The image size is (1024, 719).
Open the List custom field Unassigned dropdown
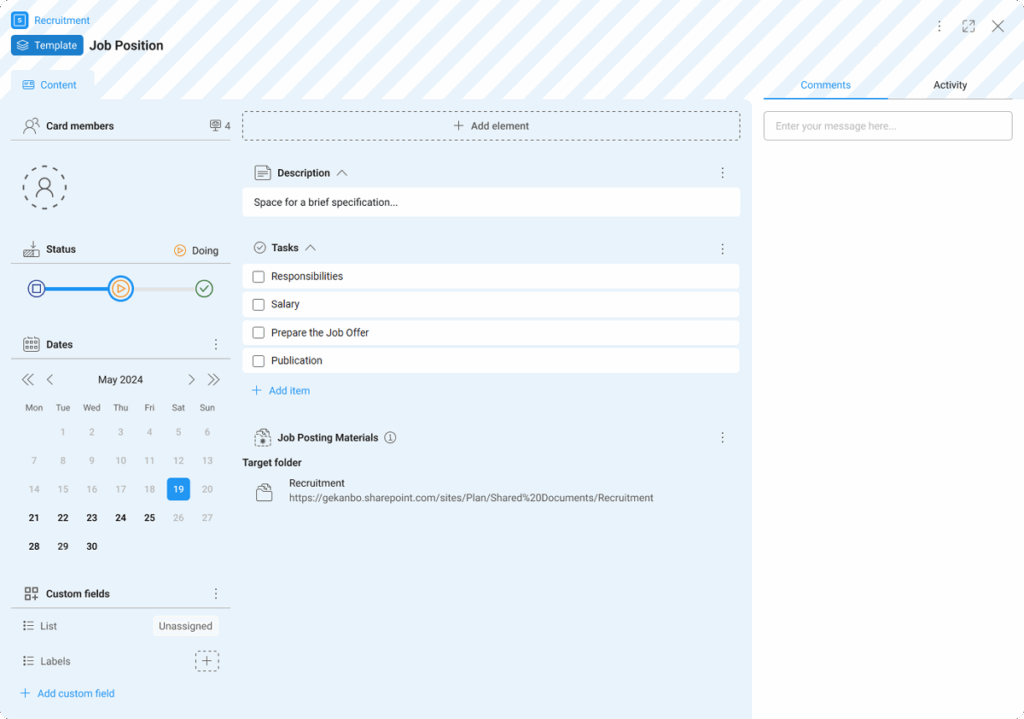[185, 626]
